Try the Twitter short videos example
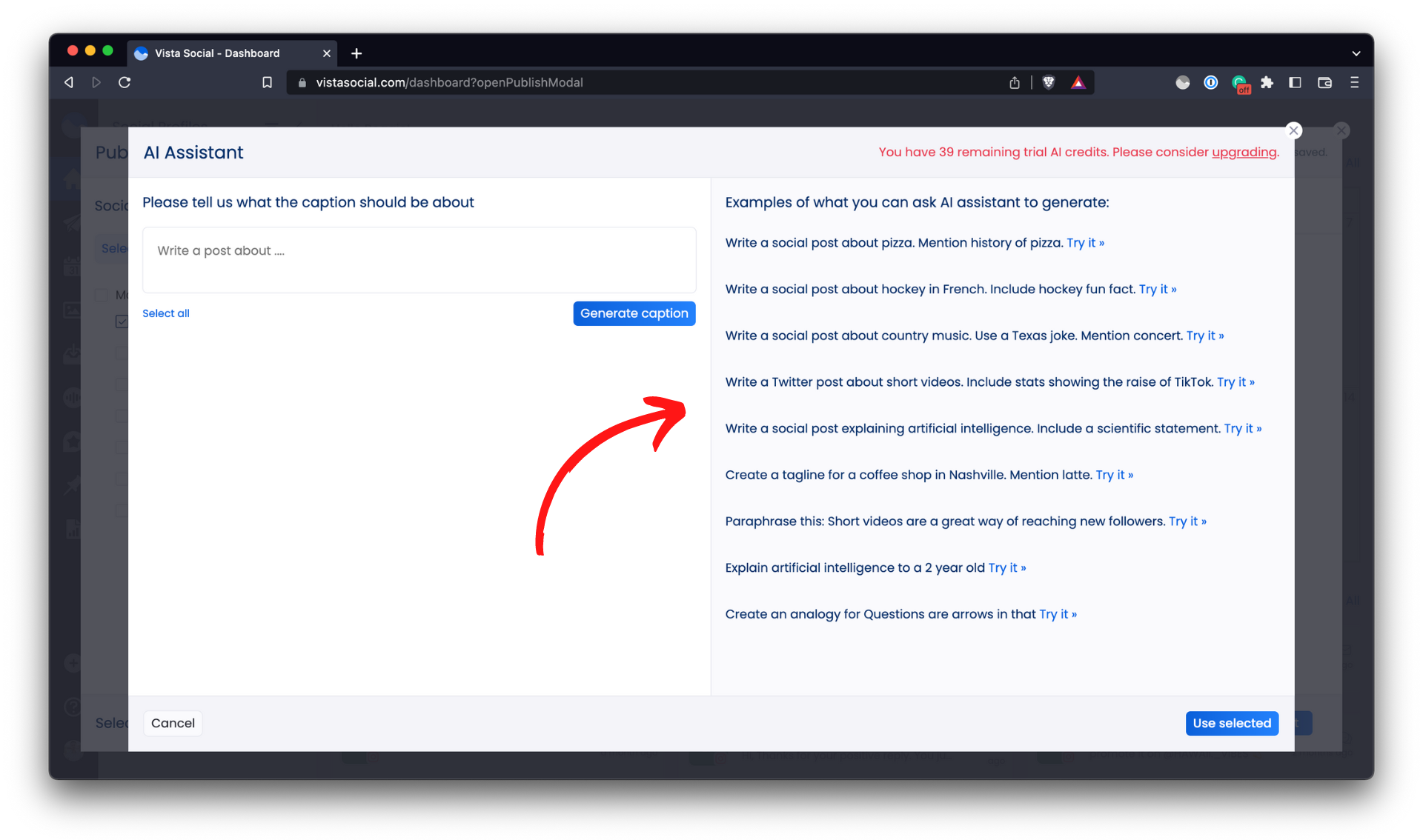Viewport: 1423px width, 840px height. pyautogui.click(x=1235, y=382)
